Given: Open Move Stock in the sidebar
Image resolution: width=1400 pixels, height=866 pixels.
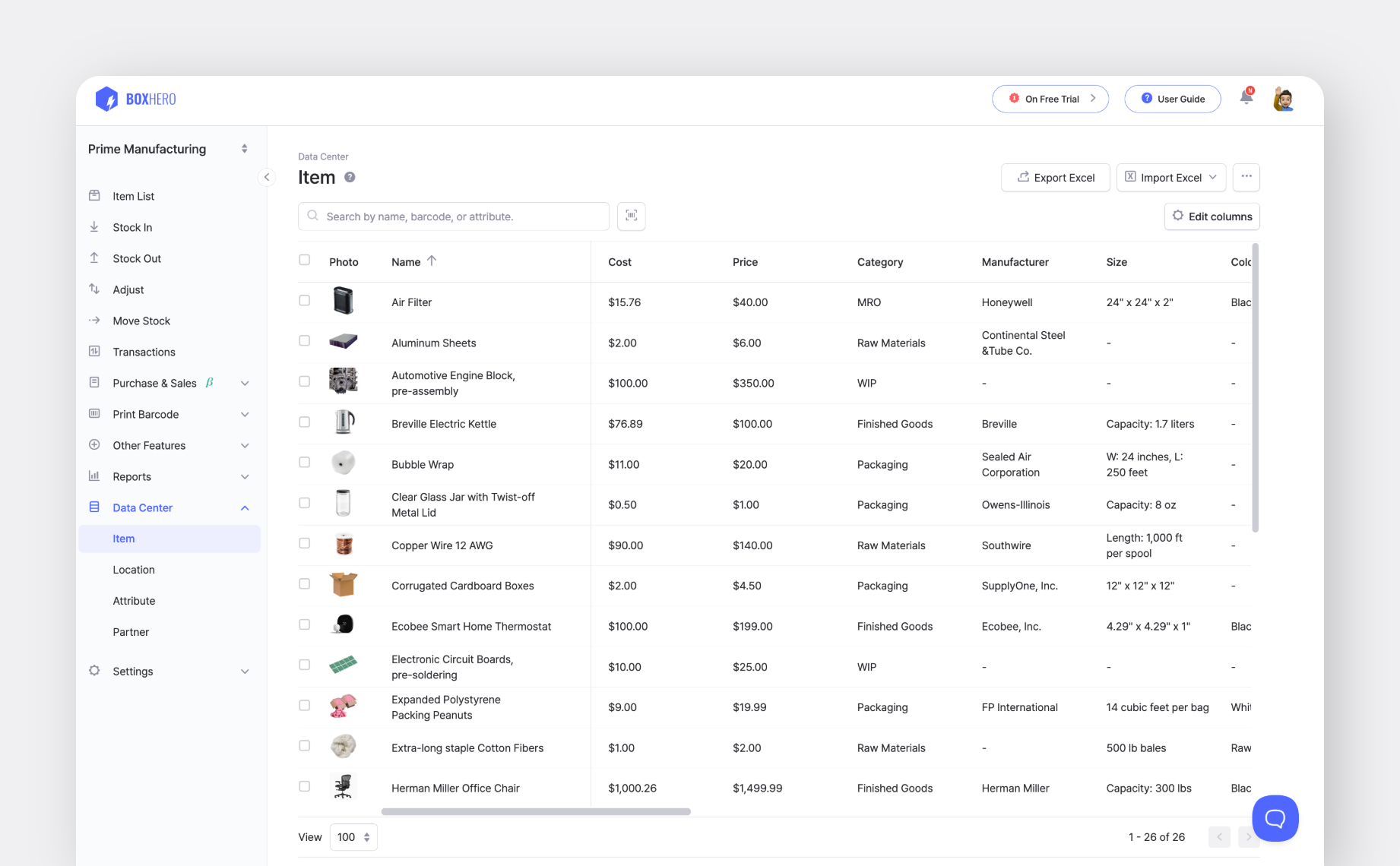Looking at the screenshot, I should pyautogui.click(x=141, y=320).
